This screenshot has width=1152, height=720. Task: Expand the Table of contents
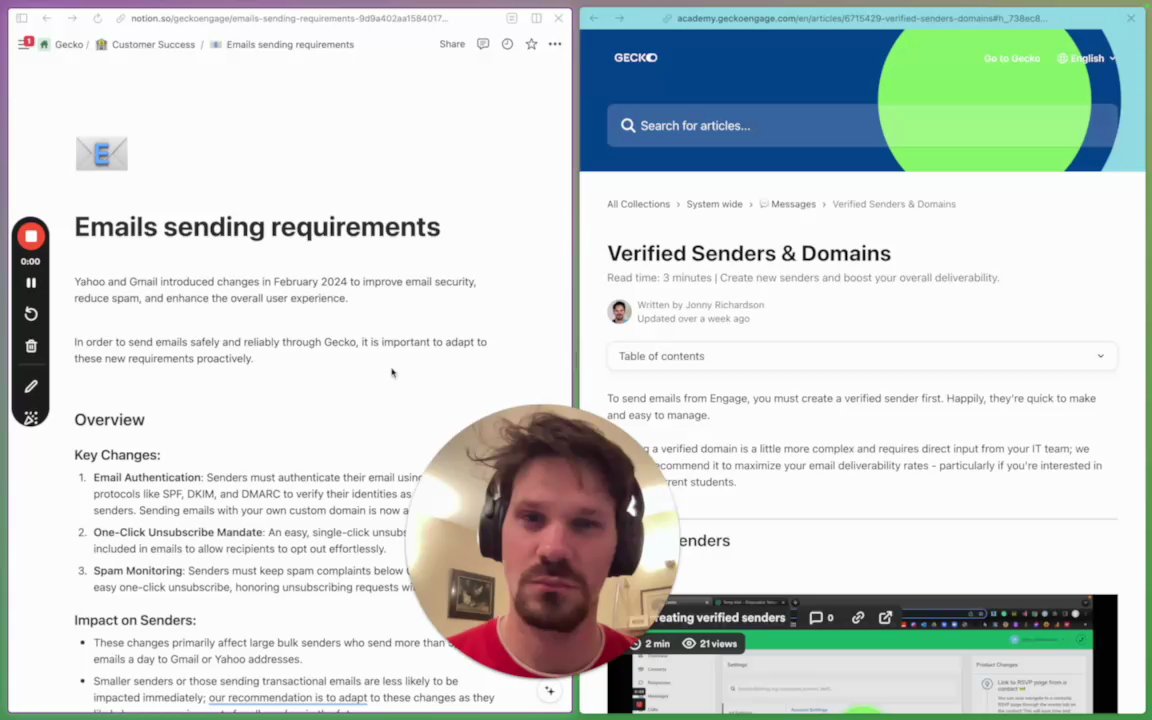(862, 356)
